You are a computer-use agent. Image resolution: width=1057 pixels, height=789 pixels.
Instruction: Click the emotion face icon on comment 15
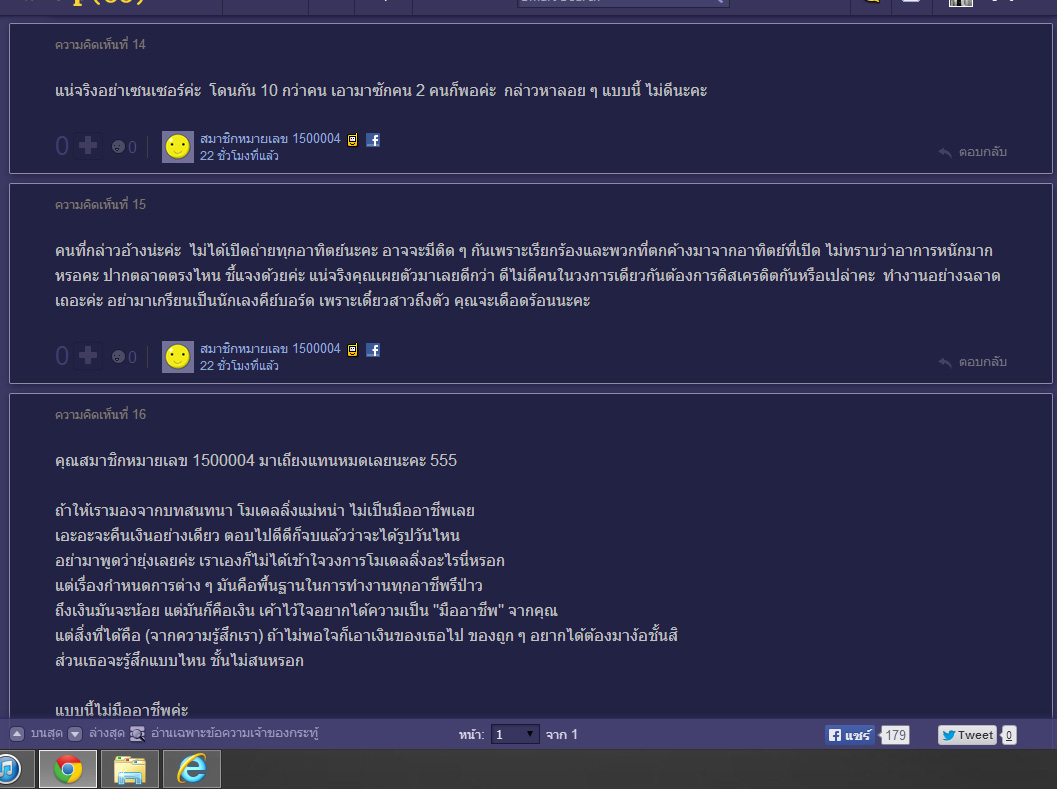point(118,356)
